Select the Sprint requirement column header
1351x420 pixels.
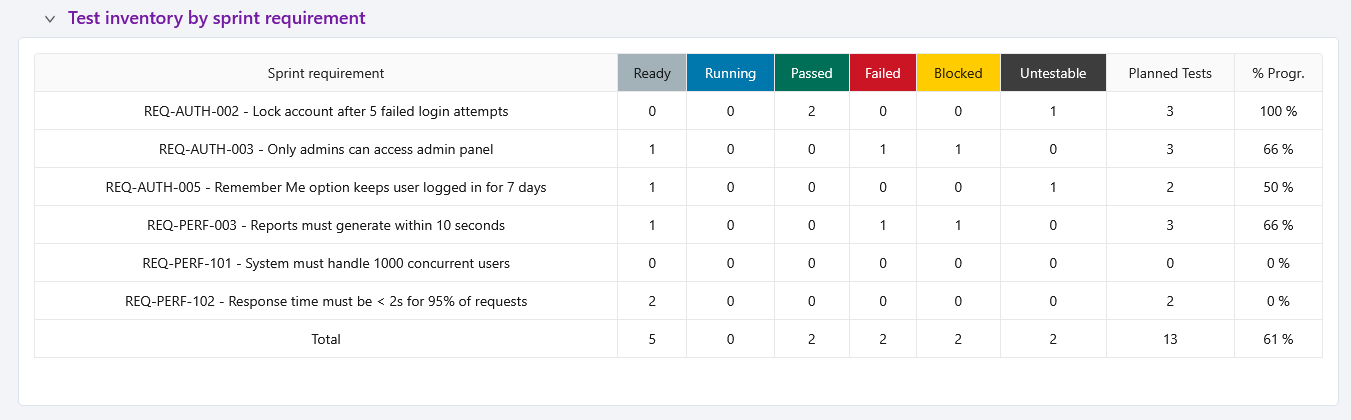pos(326,73)
